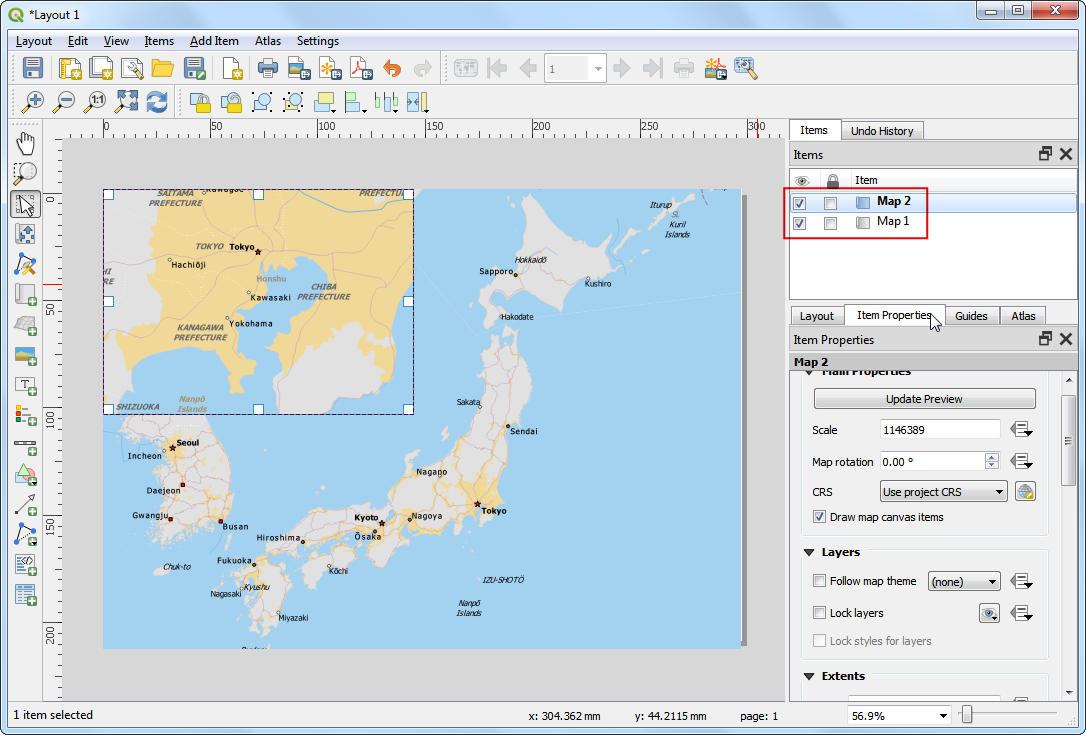The width and height of the screenshot is (1086, 735).
Task: Click the Scale input field
Action: click(939, 430)
